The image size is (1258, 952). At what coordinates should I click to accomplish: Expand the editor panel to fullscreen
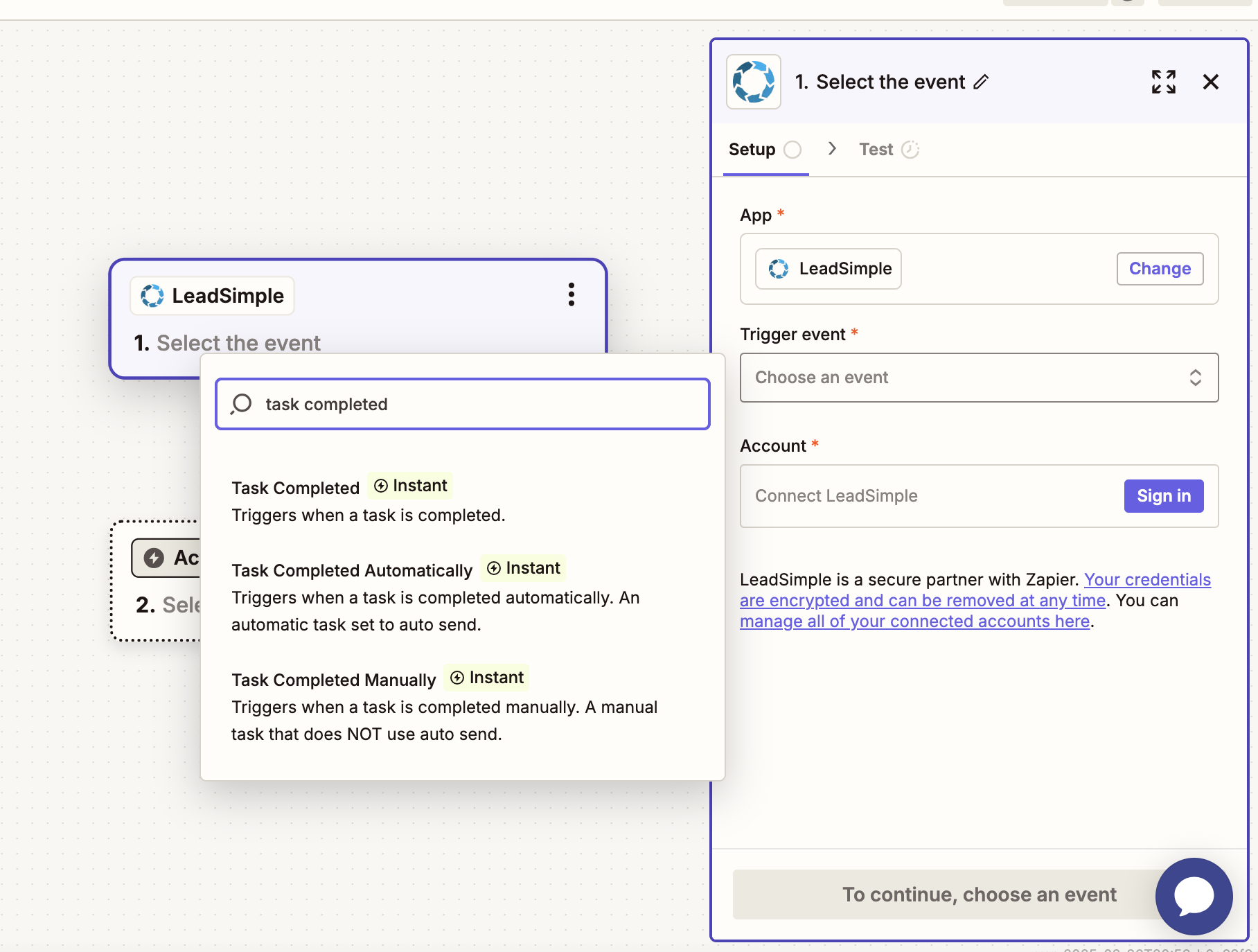point(1164,82)
